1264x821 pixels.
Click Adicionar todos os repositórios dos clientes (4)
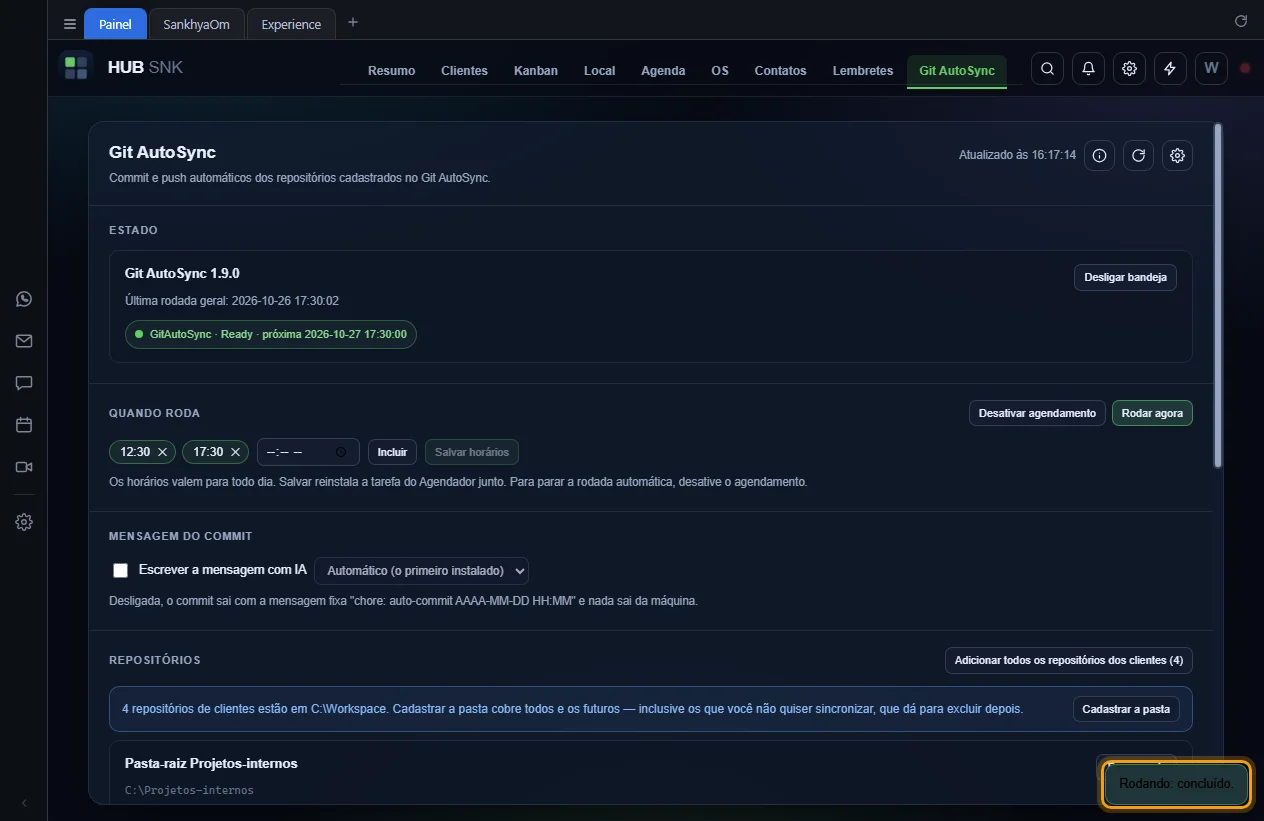[x=1068, y=661]
